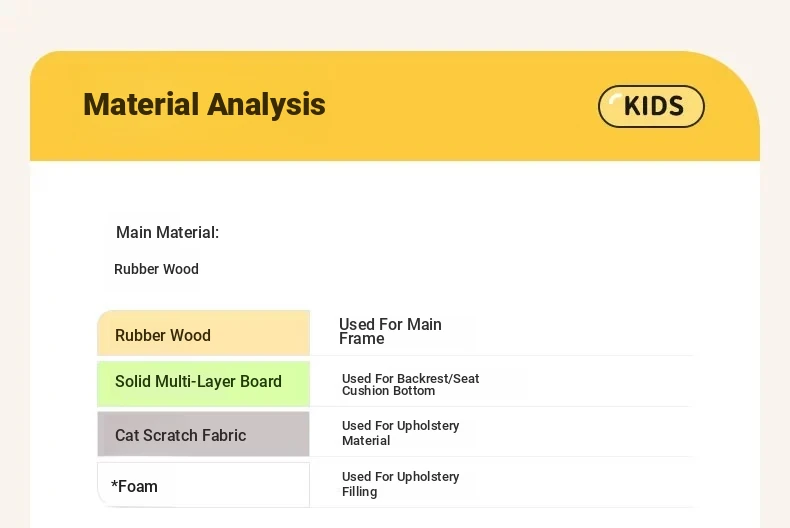The width and height of the screenshot is (790, 528).
Task: Select the white Foam cell
Action: tap(203, 486)
